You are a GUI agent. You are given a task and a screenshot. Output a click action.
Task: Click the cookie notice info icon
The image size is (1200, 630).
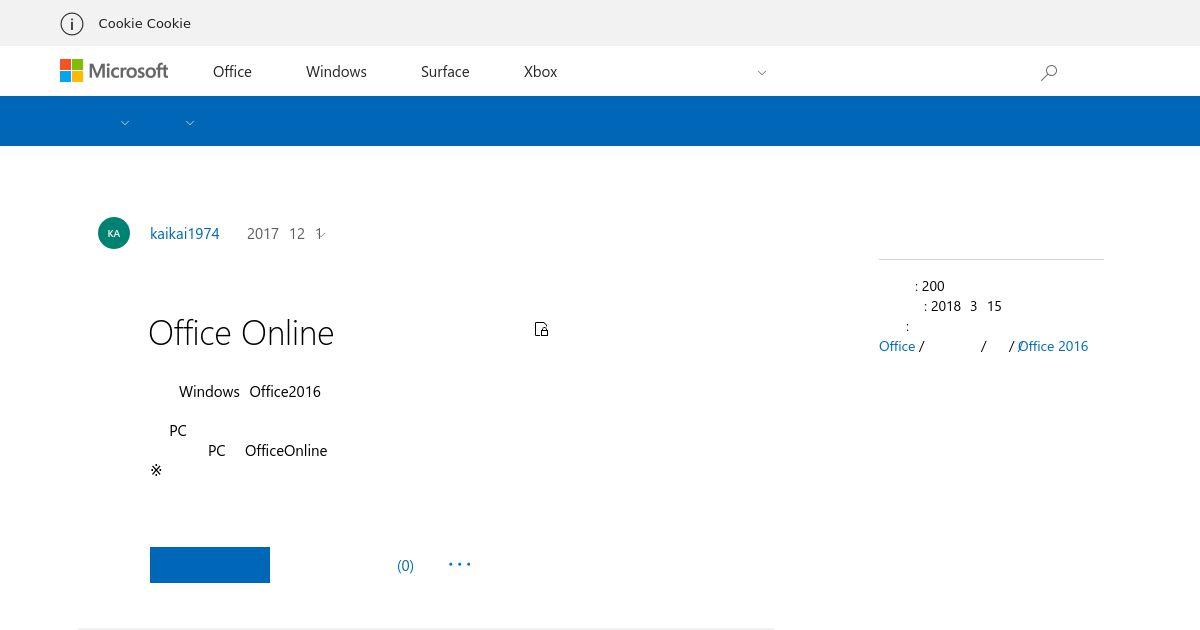72,23
